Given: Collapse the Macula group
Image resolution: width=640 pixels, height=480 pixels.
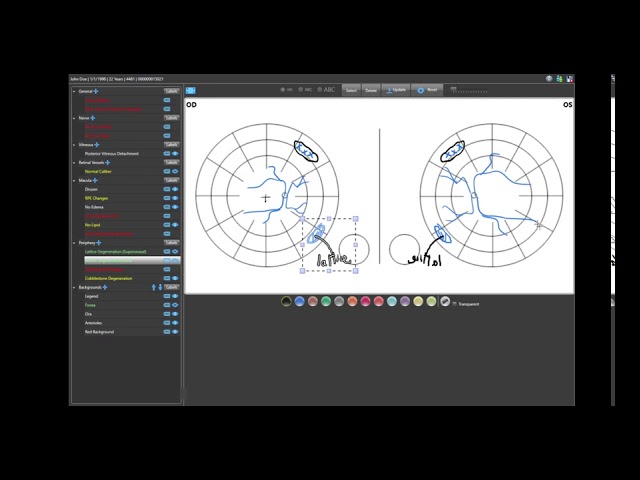Looking at the screenshot, I should 74,180.
